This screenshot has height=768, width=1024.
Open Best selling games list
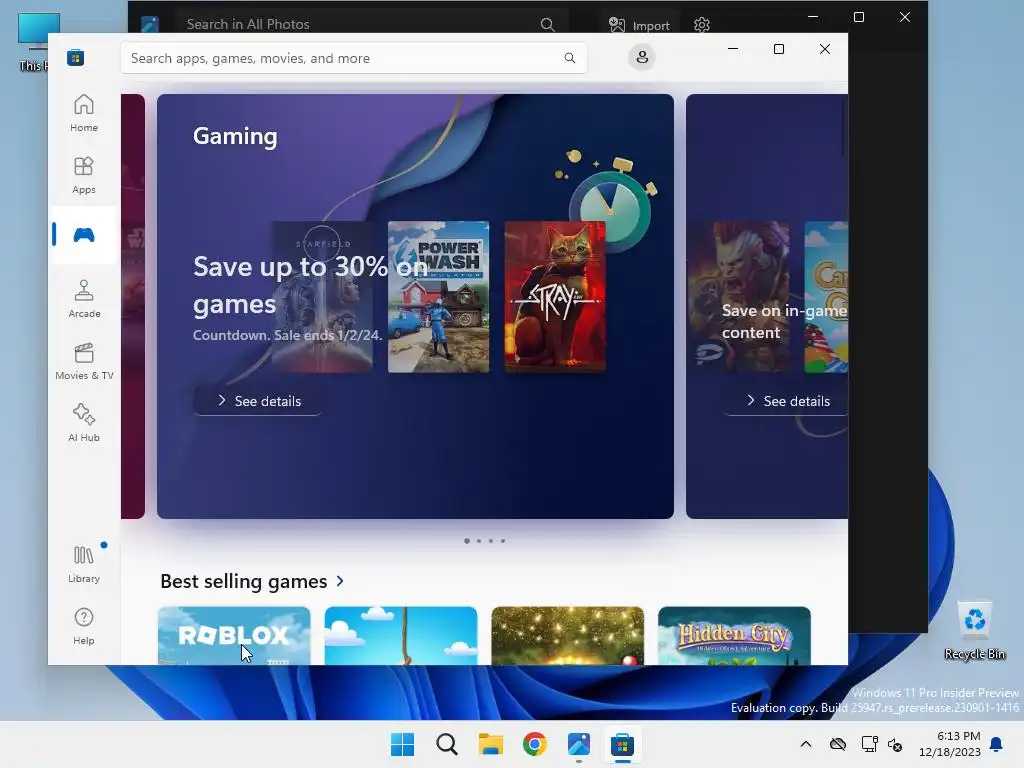(x=244, y=581)
